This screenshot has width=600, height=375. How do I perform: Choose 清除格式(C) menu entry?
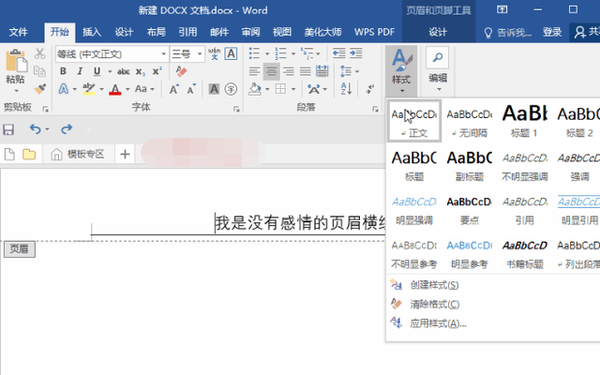434,305
